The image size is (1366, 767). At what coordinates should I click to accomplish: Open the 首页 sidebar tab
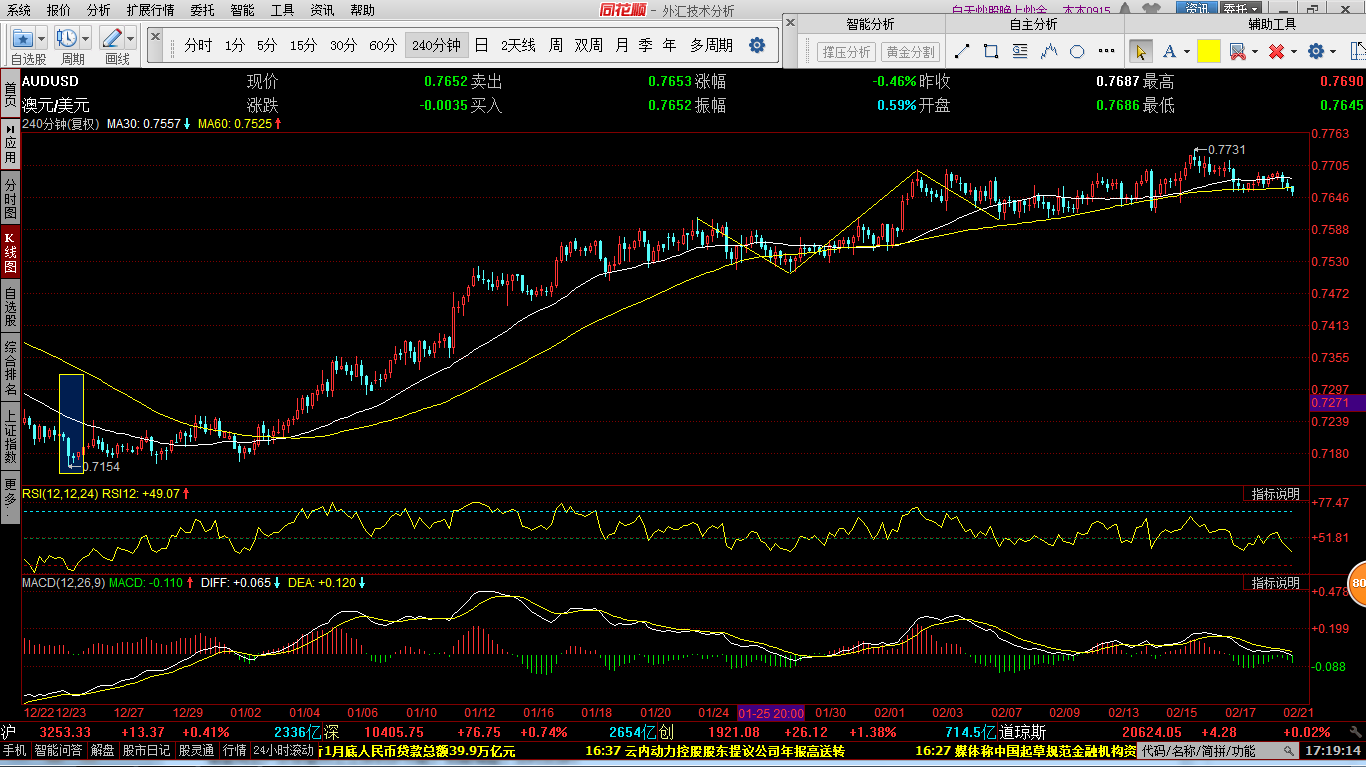pyautogui.click(x=10, y=93)
